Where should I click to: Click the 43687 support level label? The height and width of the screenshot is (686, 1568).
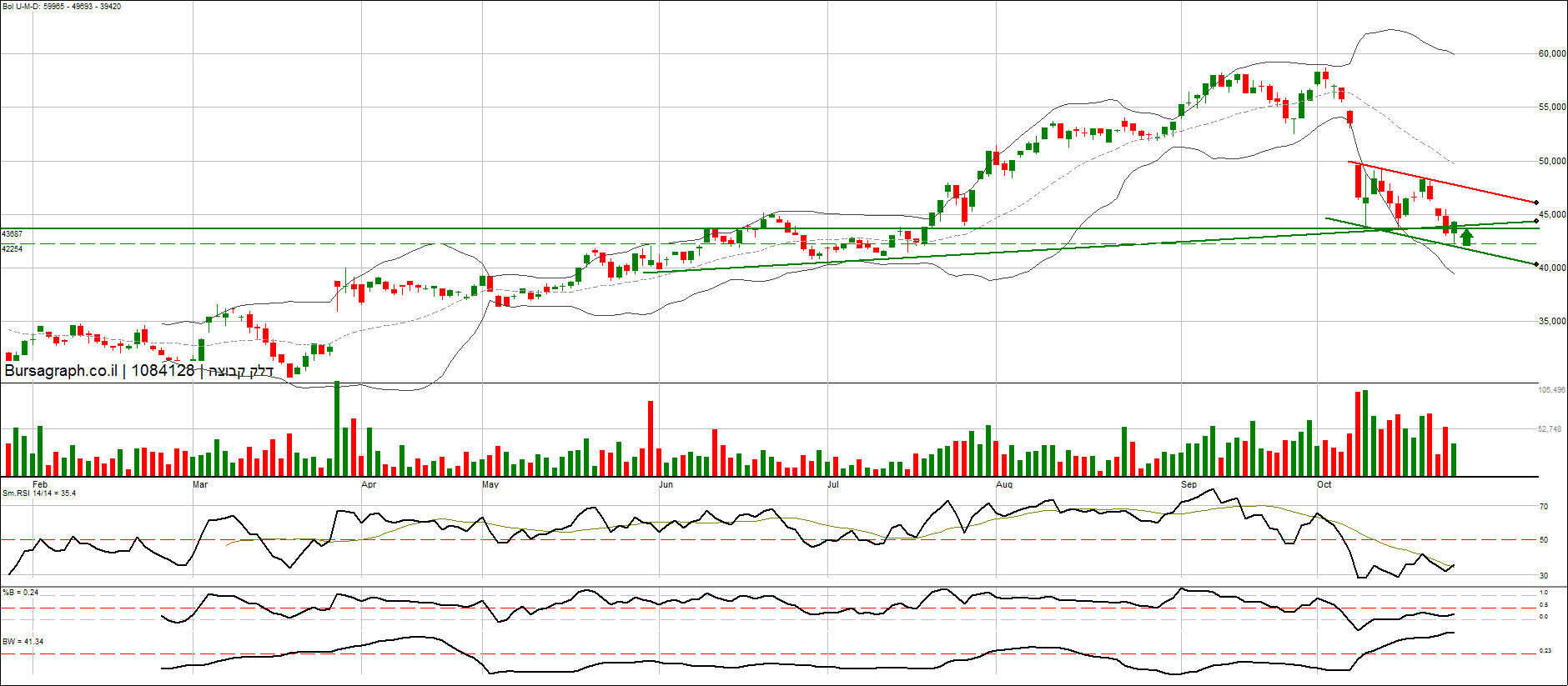pyautogui.click(x=13, y=234)
